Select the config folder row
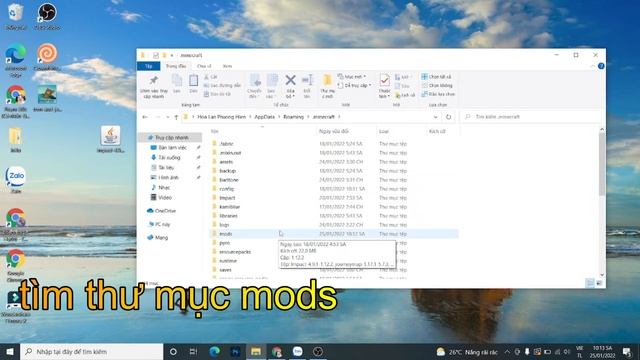The image size is (640, 360). pos(334,189)
